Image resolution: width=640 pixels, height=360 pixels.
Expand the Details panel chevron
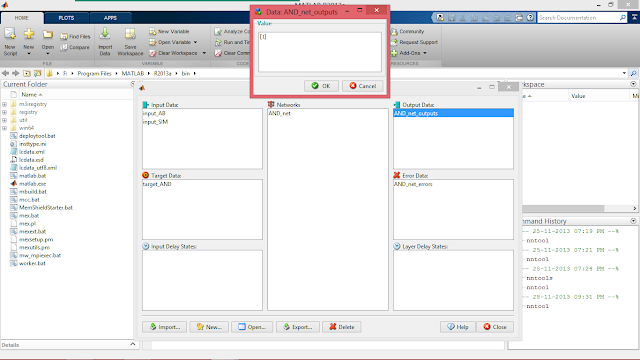(x=133, y=344)
